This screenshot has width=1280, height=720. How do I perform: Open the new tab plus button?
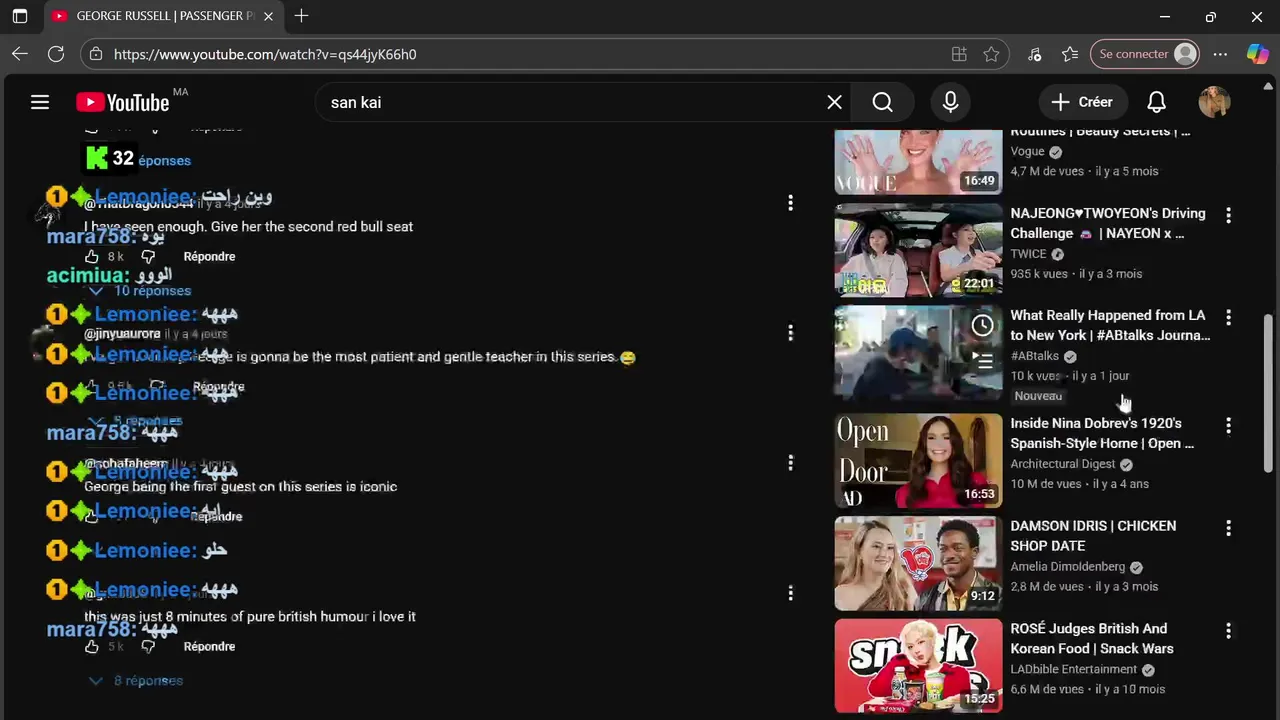[301, 16]
